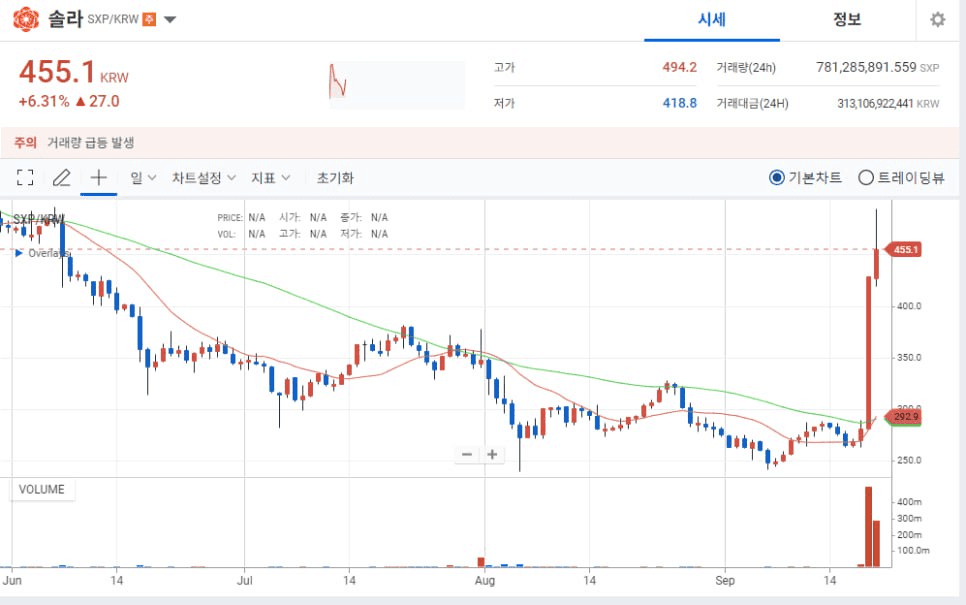Switch to the 시세 tab
The width and height of the screenshot is (966, 605).
pyautogui.click(x=711, y=20)
